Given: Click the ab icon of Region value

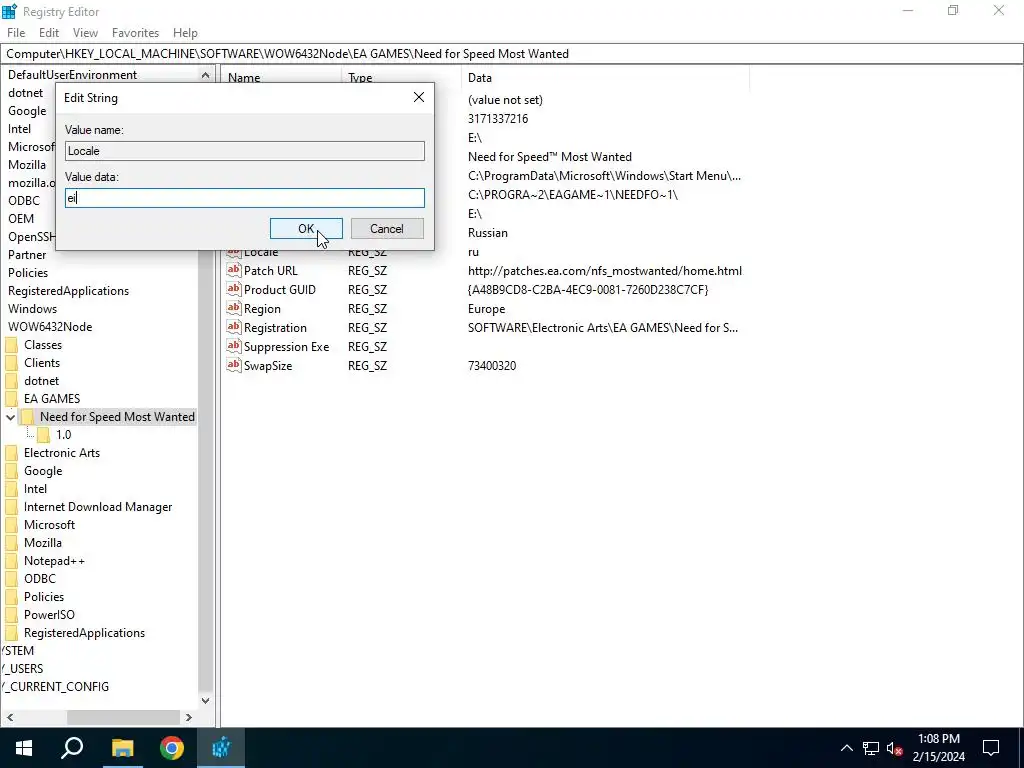Looking at the screenshot, I should tap(234, 308).
